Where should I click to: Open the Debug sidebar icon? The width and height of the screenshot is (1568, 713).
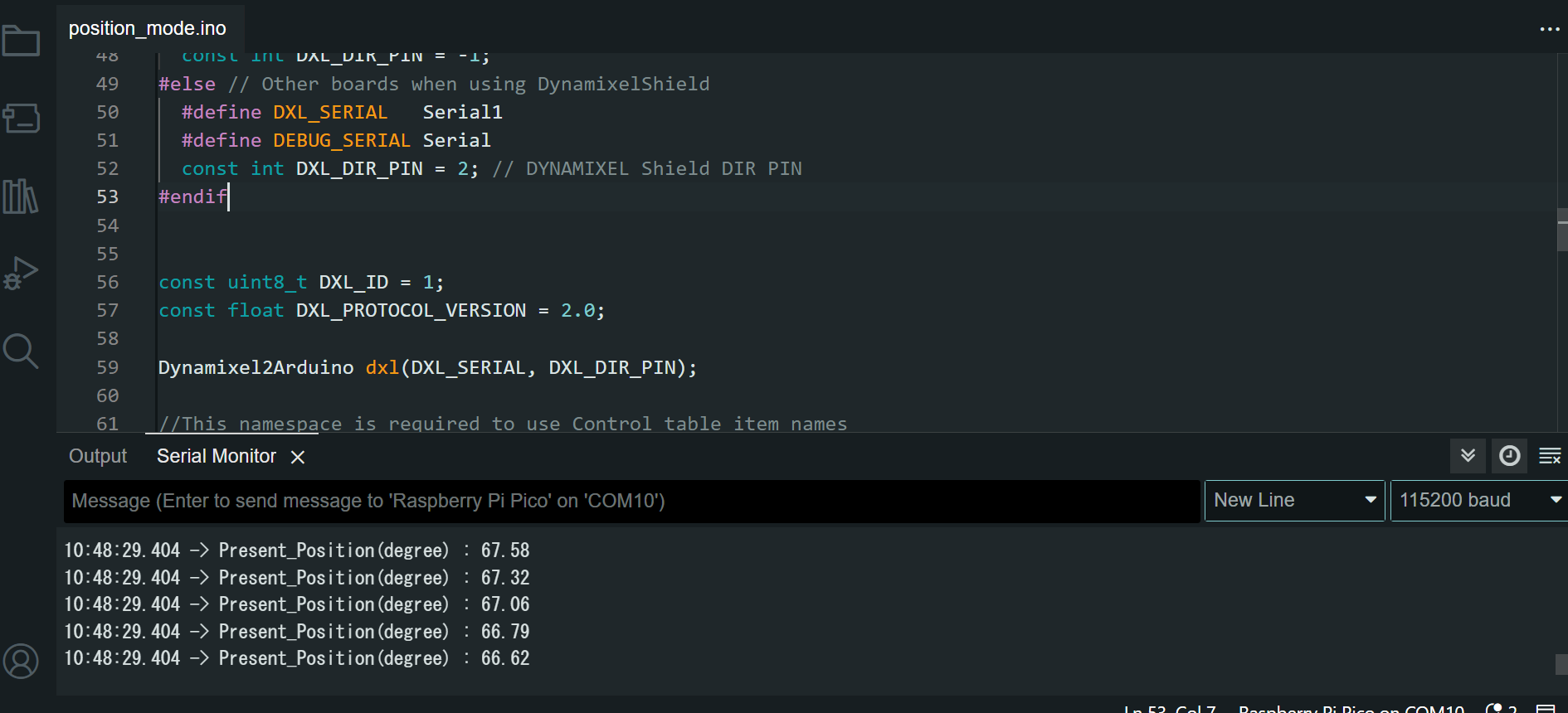pyautogui.click(x=21, y=274)
